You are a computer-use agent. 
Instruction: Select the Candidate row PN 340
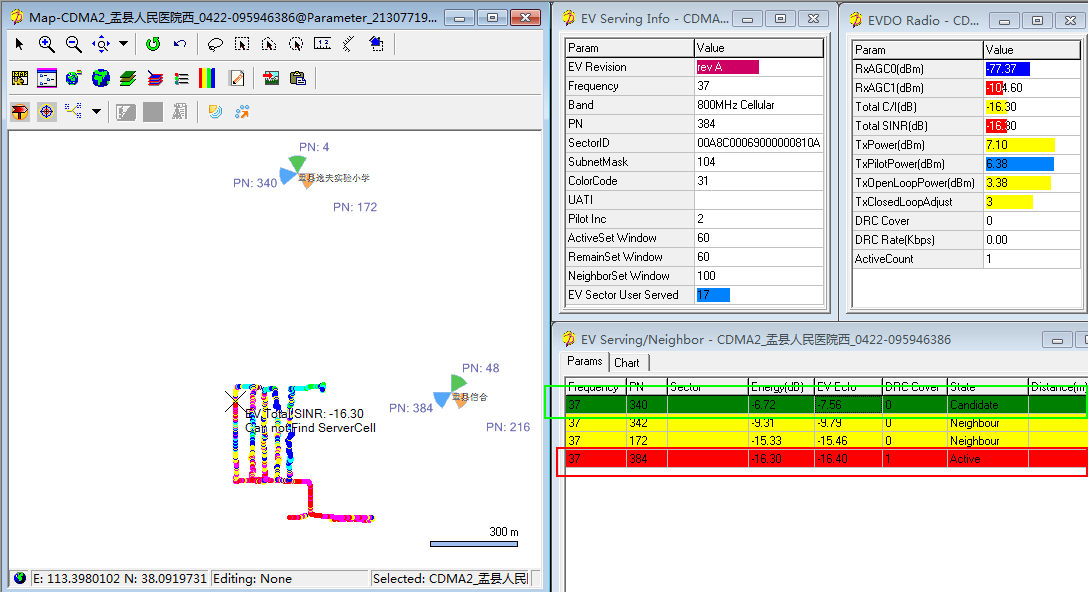pos(826,405)
